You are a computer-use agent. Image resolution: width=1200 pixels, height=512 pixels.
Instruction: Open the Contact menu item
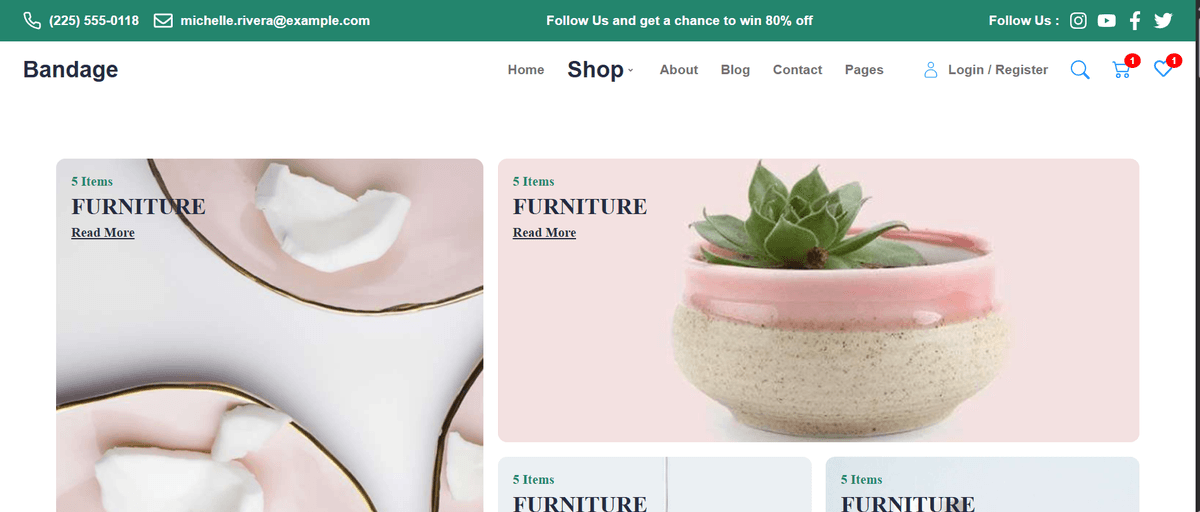click(x=797, y=70)
